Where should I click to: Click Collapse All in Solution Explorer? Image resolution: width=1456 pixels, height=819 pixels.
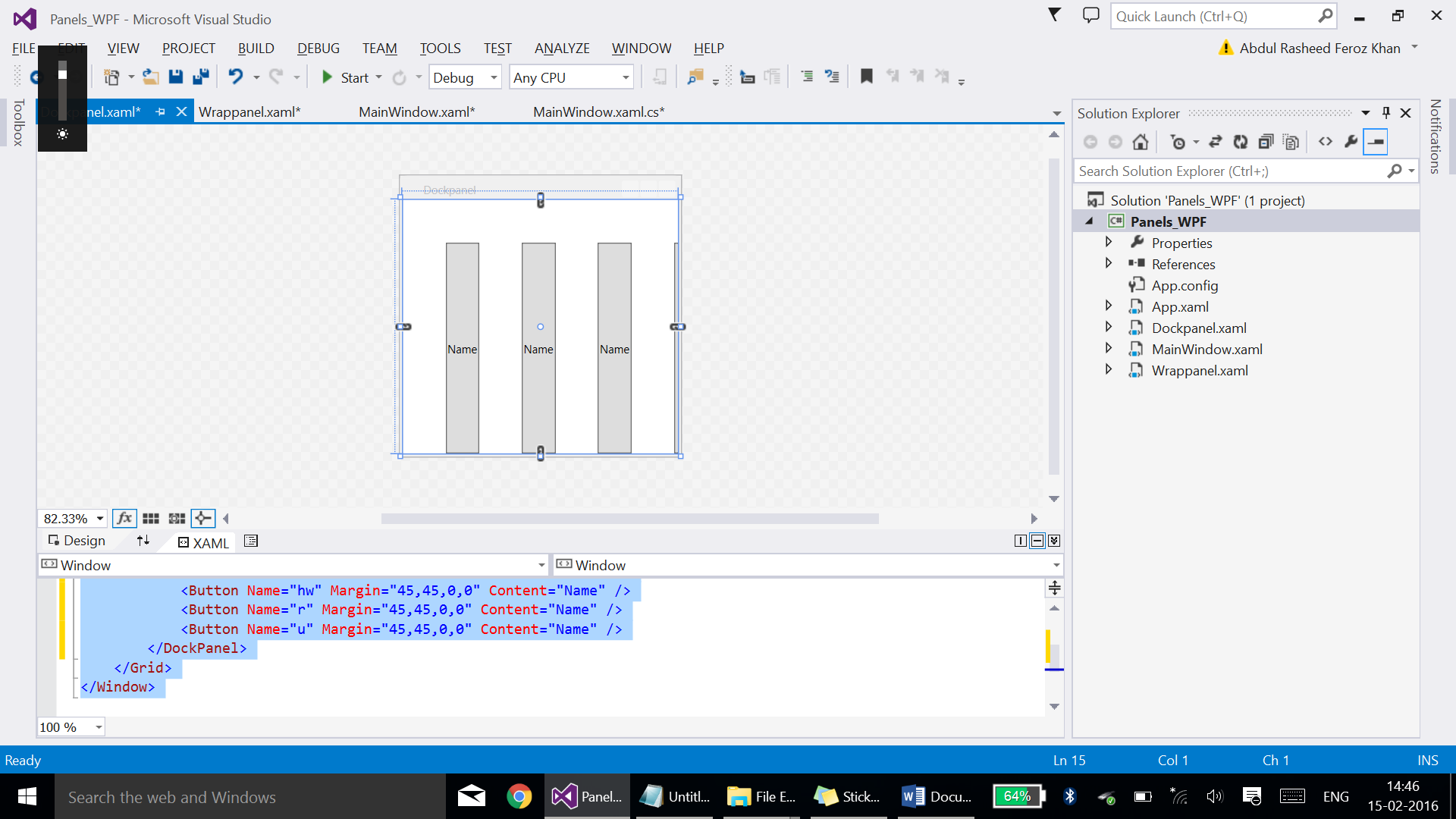(x=1266, y=142)
